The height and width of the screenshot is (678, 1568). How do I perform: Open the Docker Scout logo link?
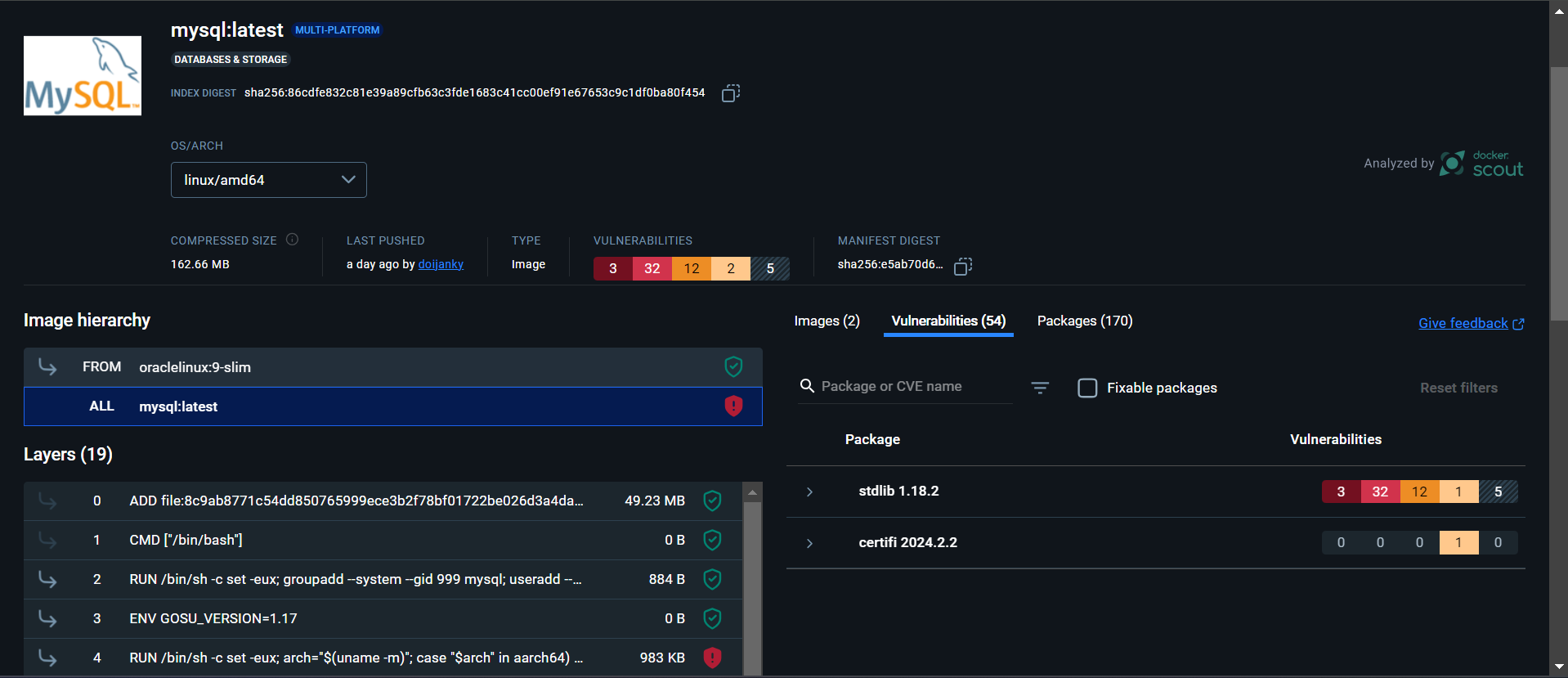click(1481, 164)
